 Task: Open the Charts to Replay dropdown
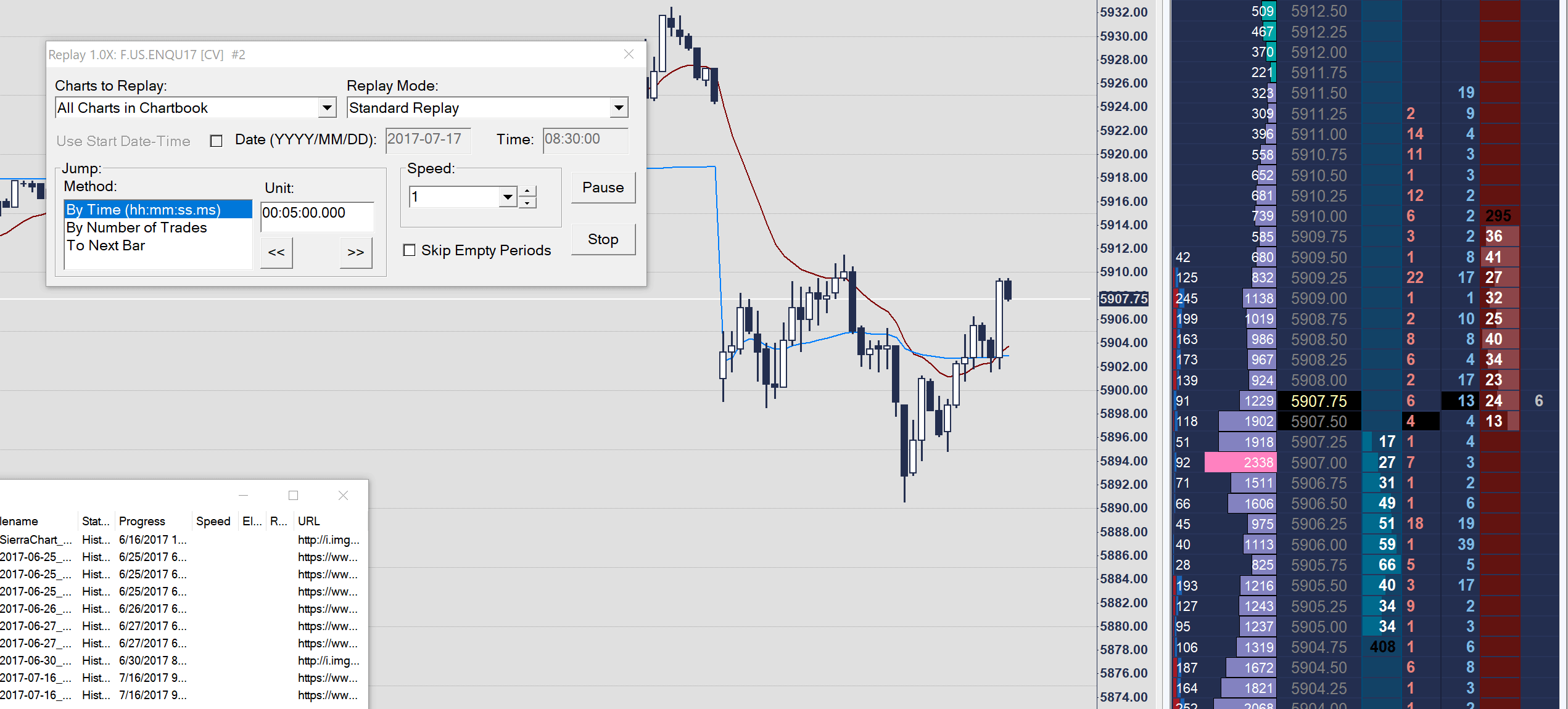(327, 108)
